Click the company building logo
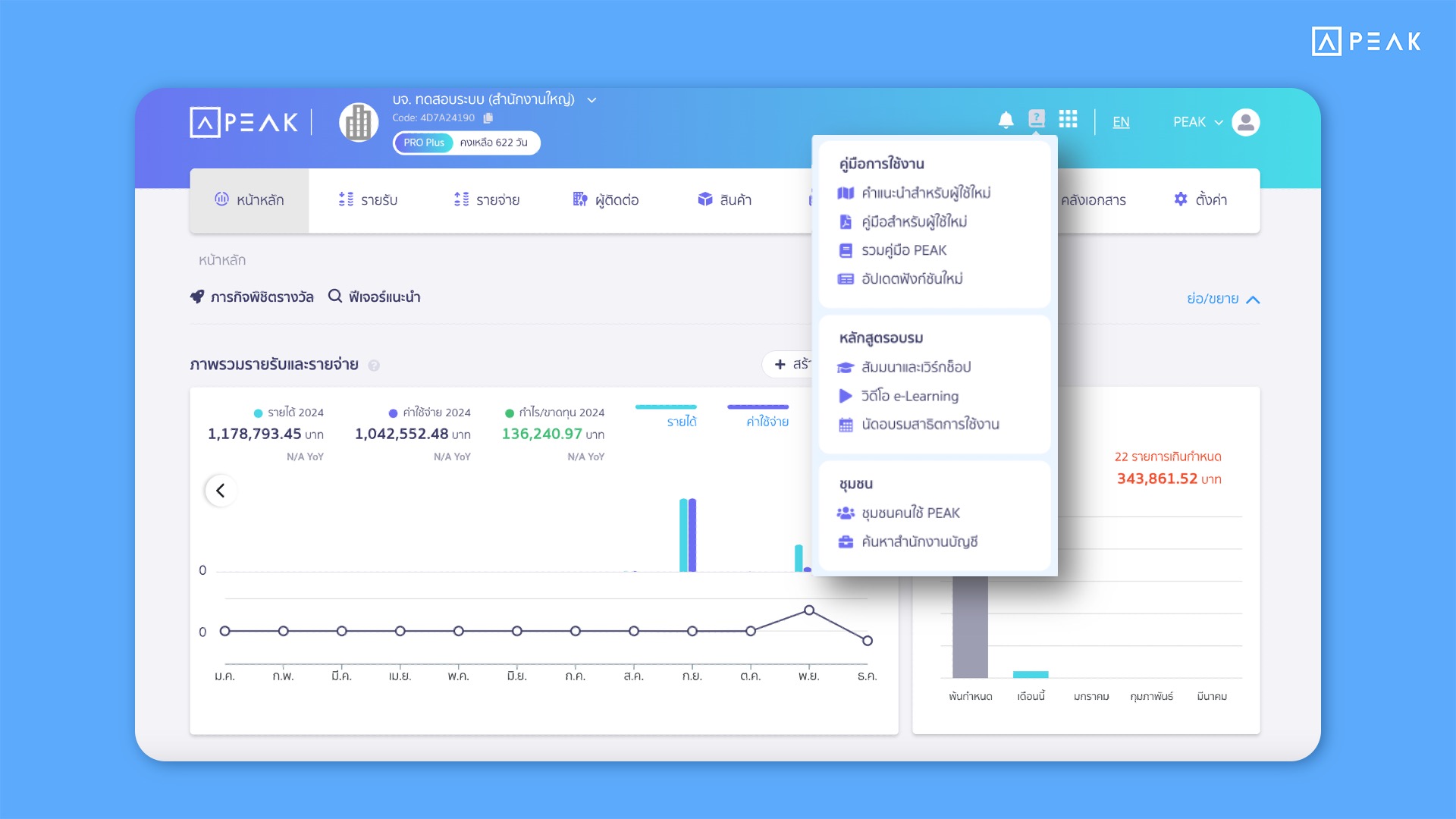The width and height of the screenshot is (1456, 819). point(359,122)
